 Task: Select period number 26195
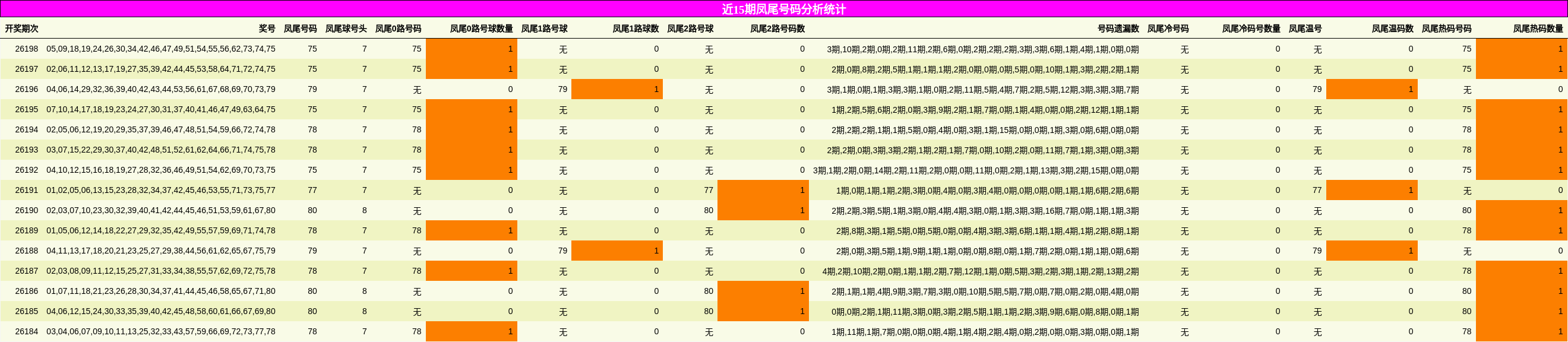(27, 109)
